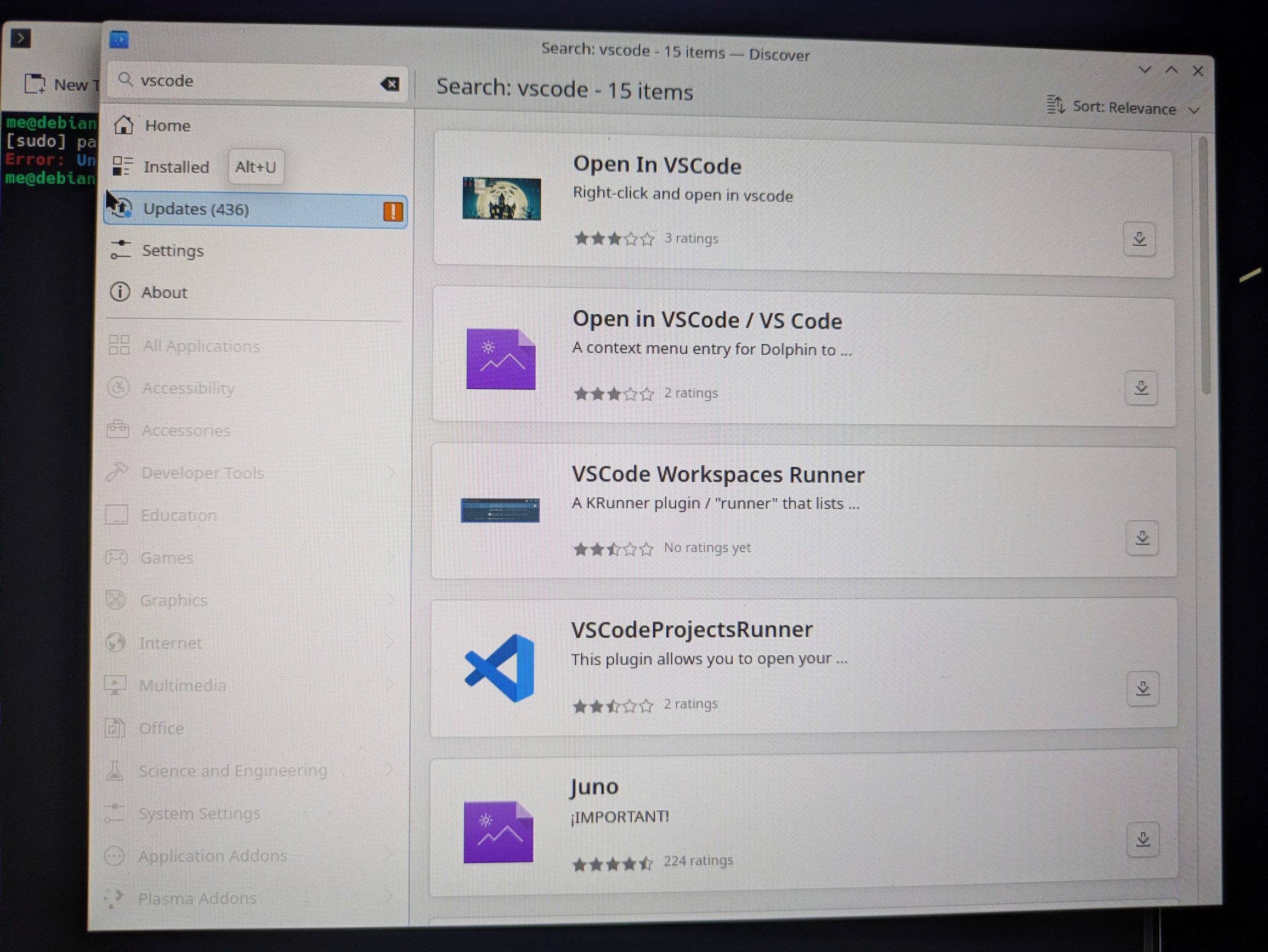Open the Home section in Discover sidebar
Screen dimensions: 1268x952
click(167, 126)
